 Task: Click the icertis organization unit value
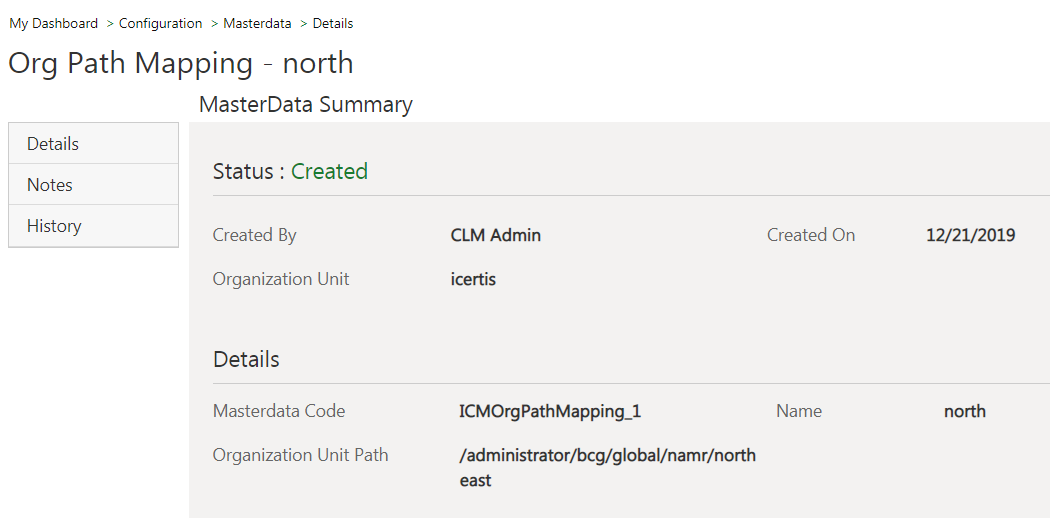473,280
